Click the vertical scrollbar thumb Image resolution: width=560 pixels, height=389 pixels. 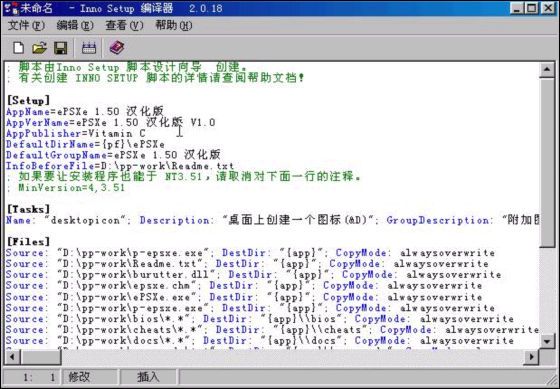point(547,163)
